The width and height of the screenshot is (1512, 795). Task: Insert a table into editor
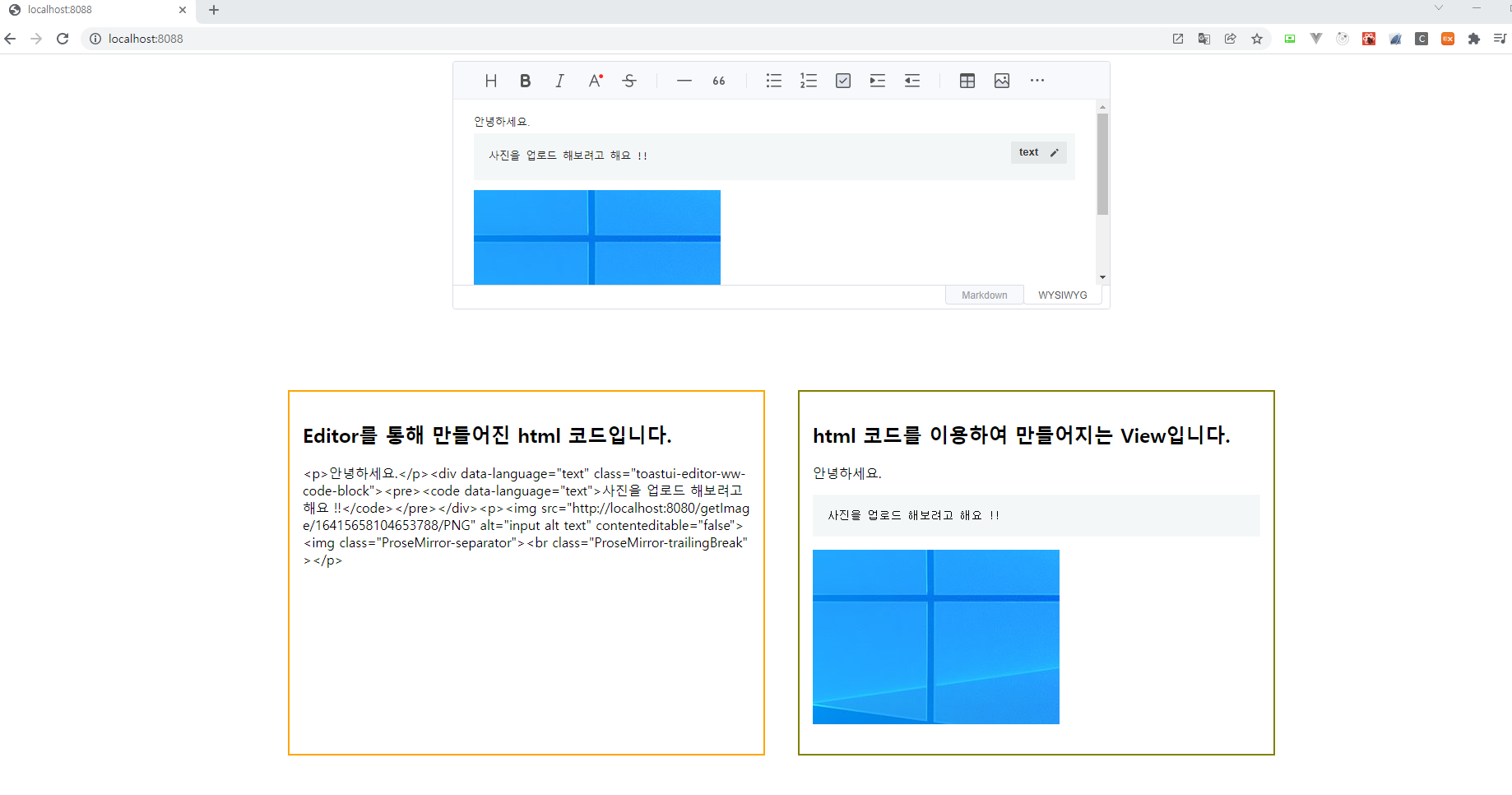pos(967,81)
